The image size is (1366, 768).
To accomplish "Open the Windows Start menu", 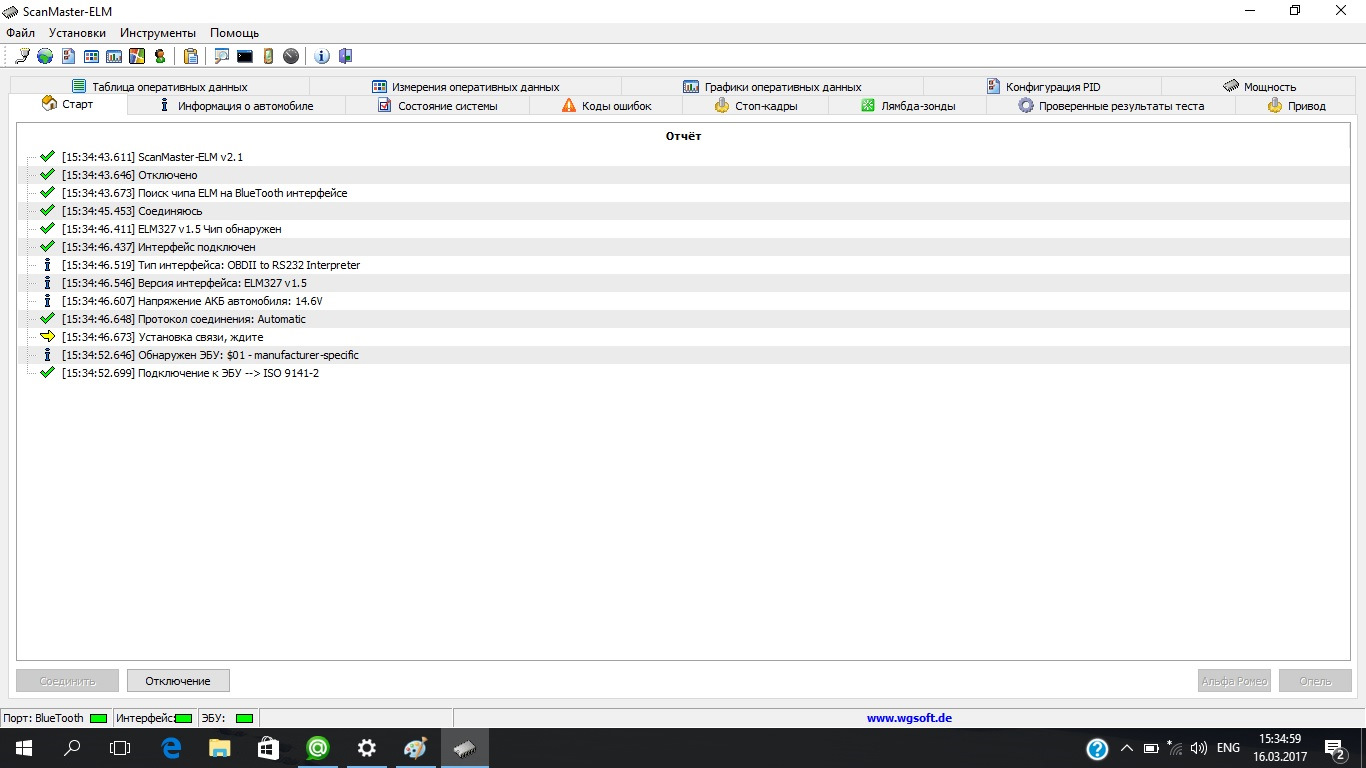I will [x=22, y=748].
